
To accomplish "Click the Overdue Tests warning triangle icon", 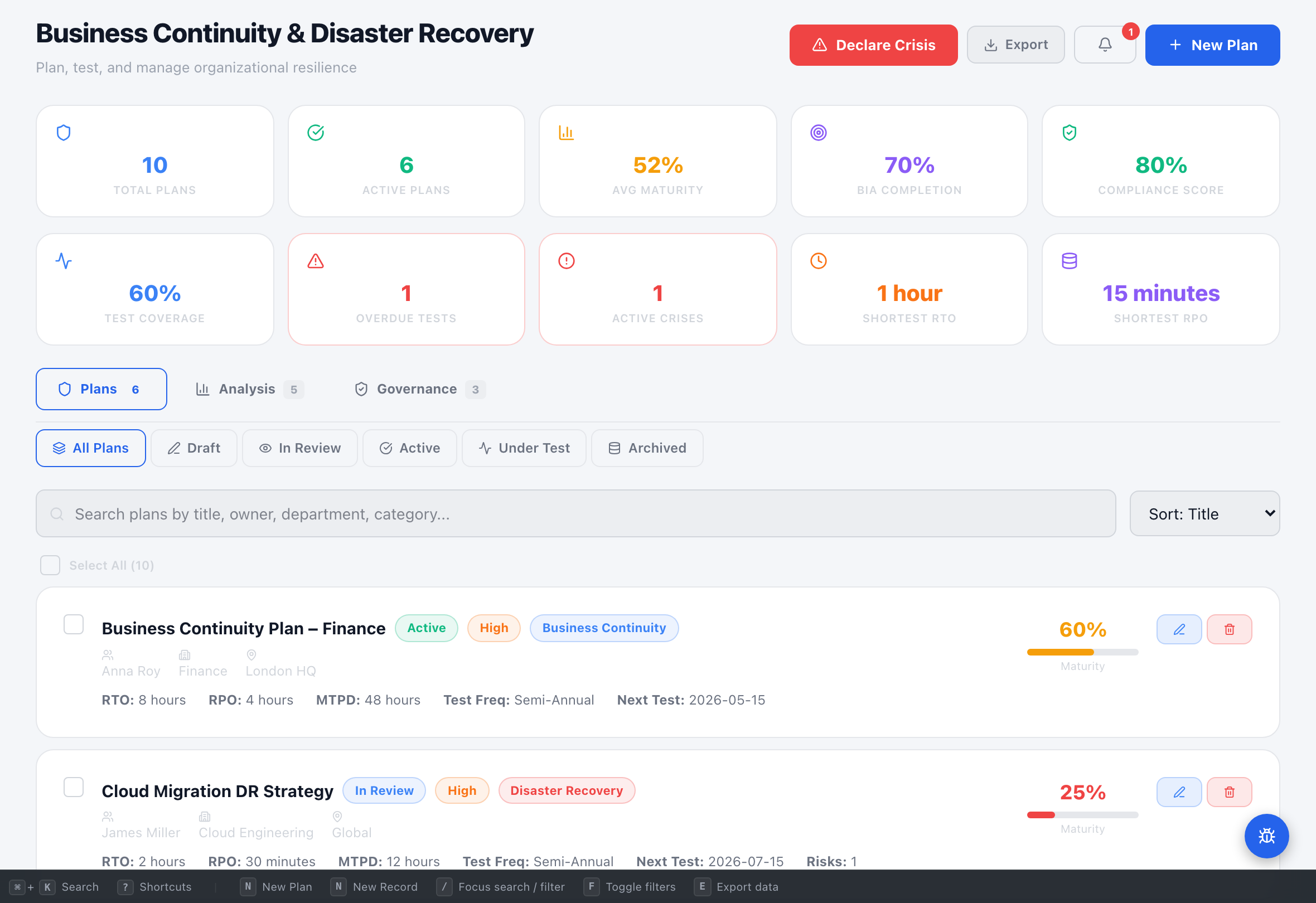I will click(x=316, y=261).
